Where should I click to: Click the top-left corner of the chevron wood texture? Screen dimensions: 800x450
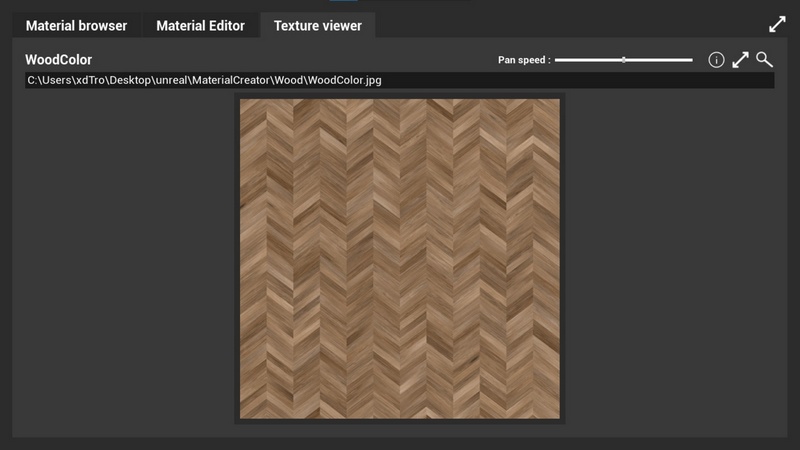click(x=243, y=101)
